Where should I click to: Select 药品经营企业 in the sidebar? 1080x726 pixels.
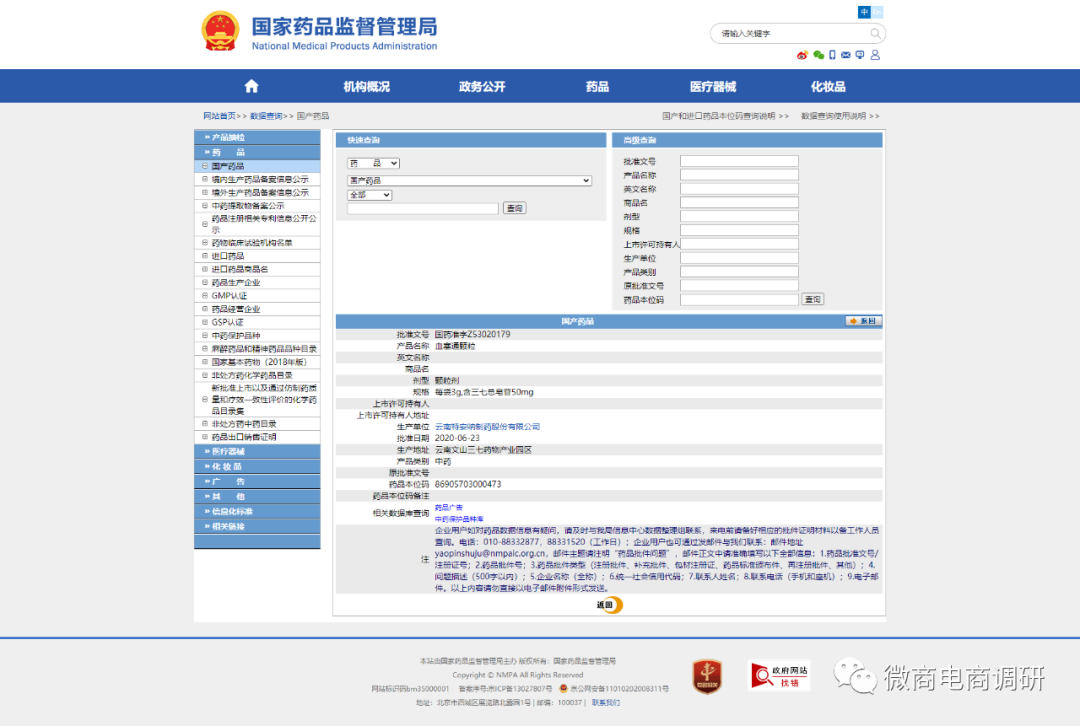(x=236, y=309)
